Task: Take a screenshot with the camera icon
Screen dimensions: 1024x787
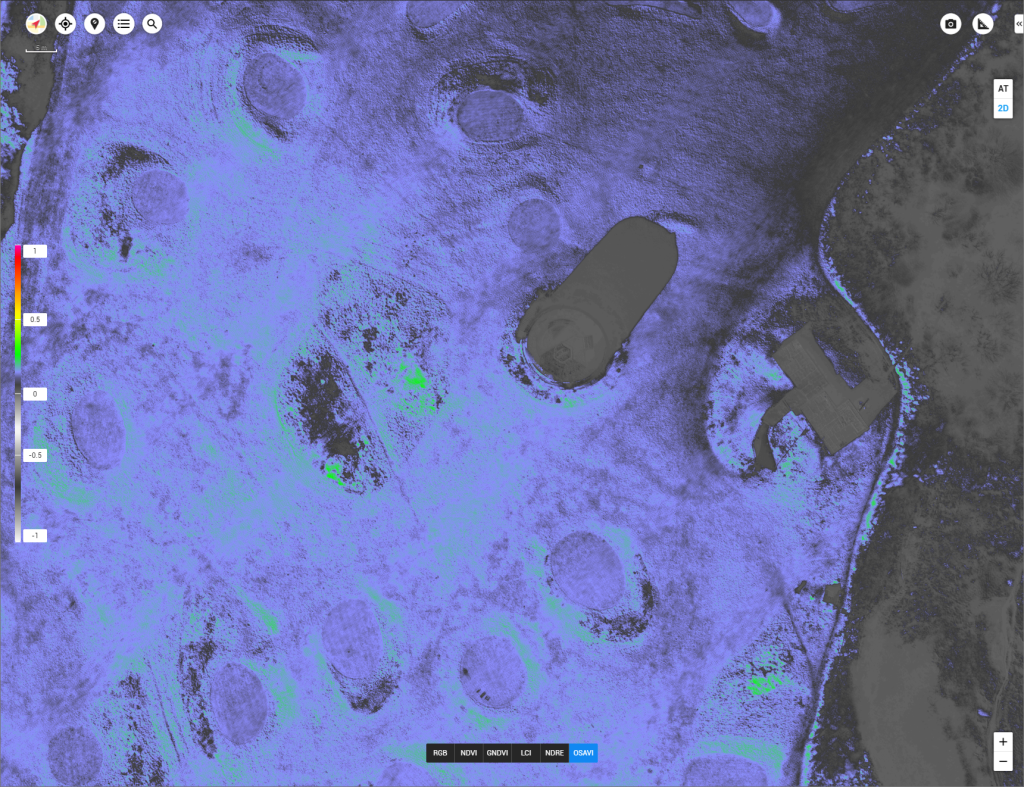Action: point(951,24)
